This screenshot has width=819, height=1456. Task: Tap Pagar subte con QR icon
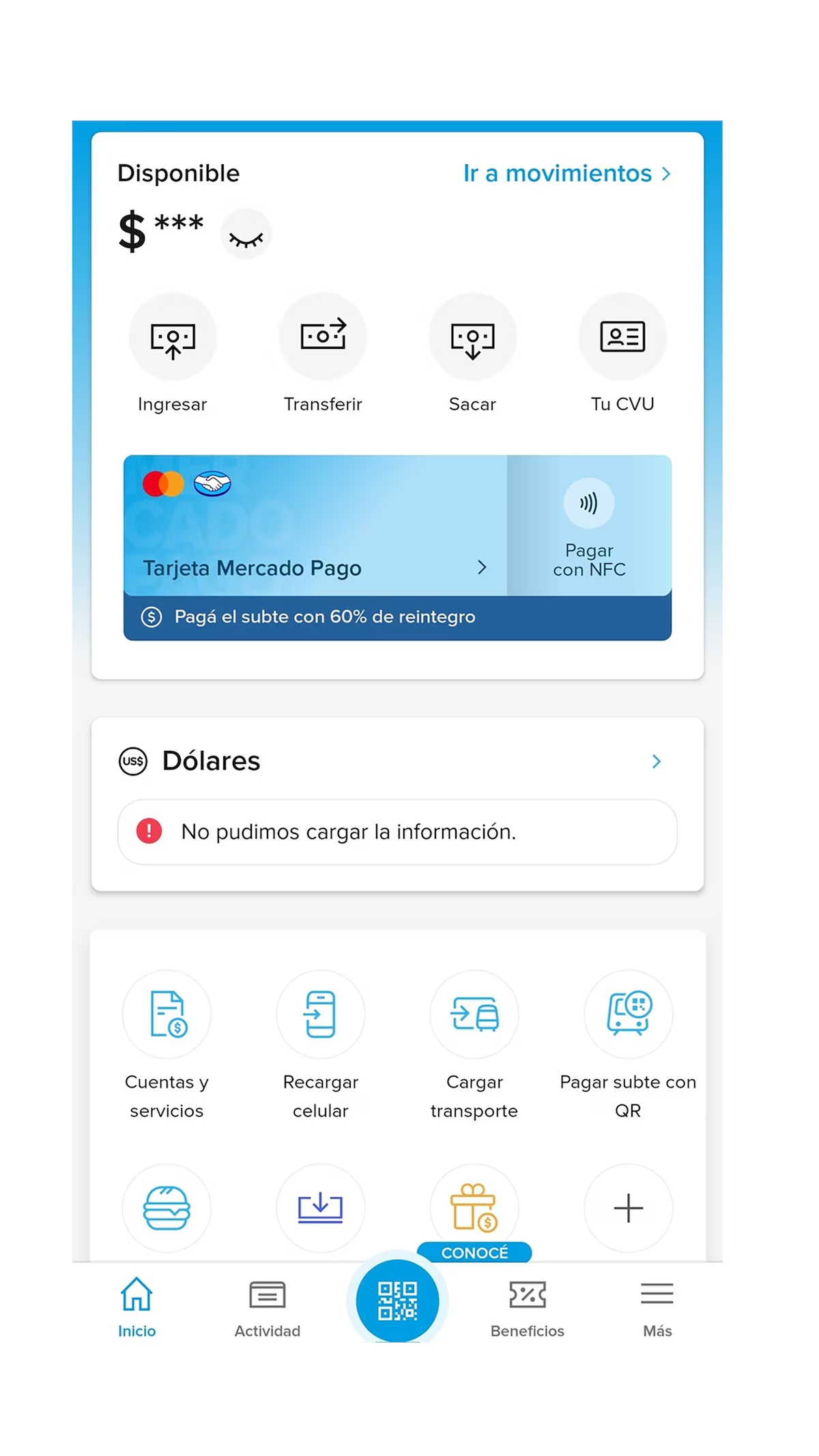click(629, 1014)
